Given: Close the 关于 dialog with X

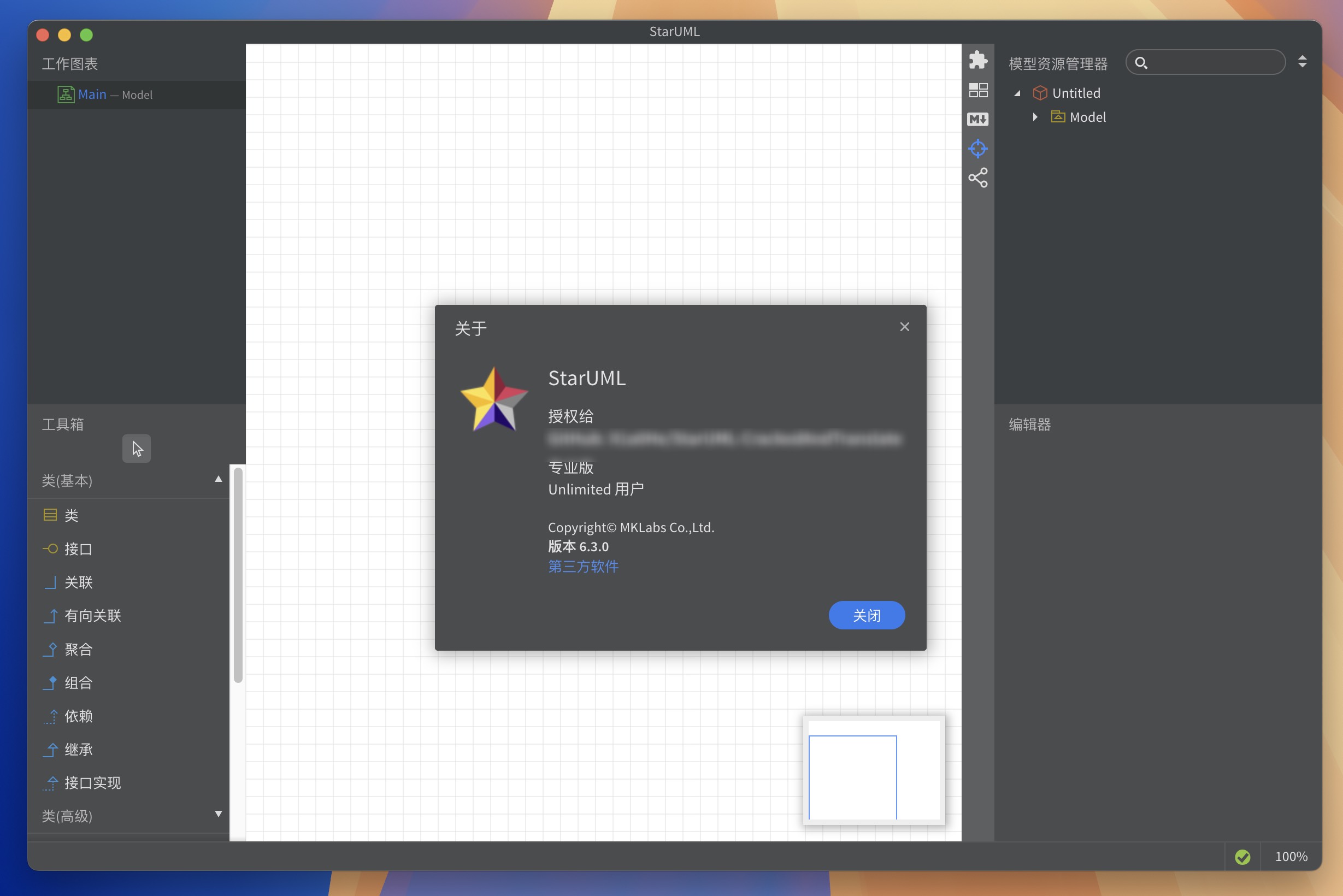Looking at the screenshot, I should coord(904,327).
